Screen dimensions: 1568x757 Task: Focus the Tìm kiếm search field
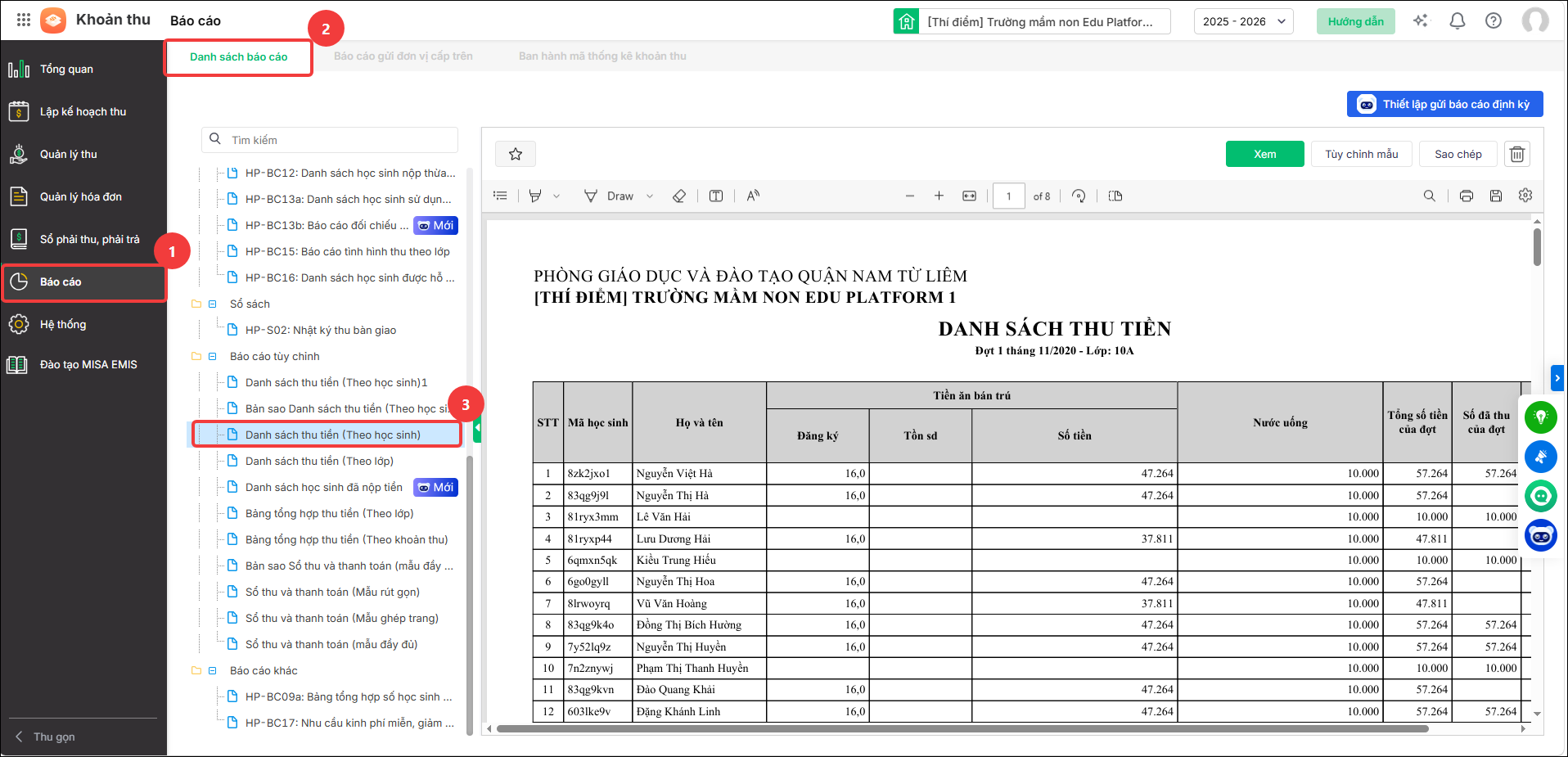click(x=330, y=140)
